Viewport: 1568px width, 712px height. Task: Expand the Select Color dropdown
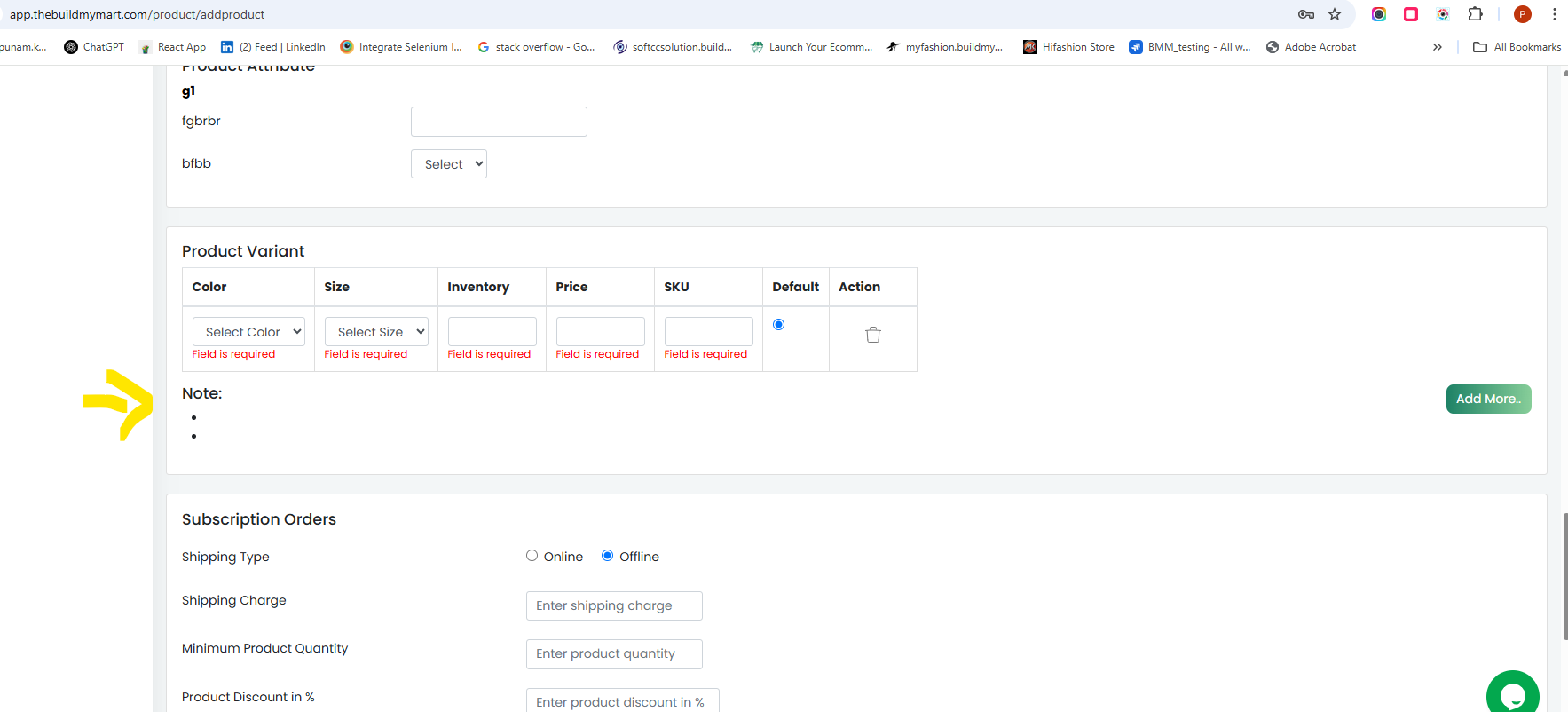coord(248,331)
